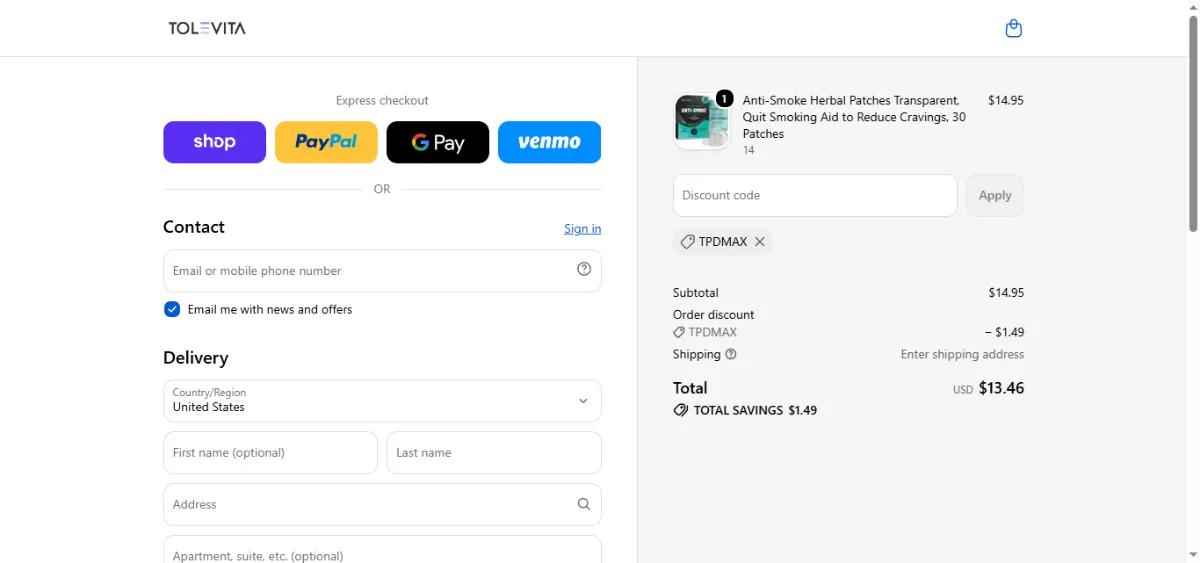Focus the First name (optional) field
This screenshot has width=1200, height=563.
(270, 452)
